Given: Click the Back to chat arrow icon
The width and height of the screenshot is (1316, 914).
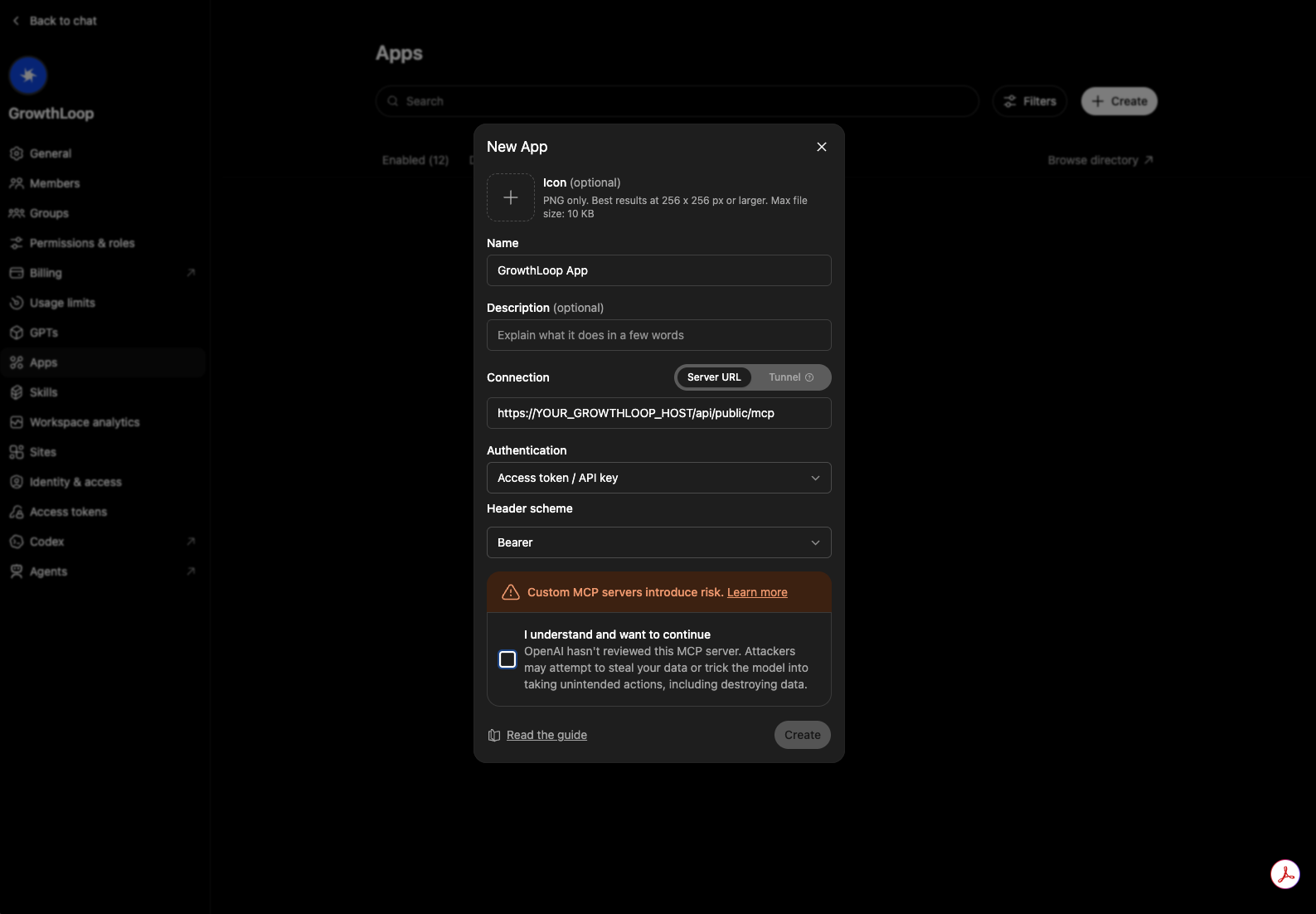Looking at the screenshot, I should pos(16,21).
